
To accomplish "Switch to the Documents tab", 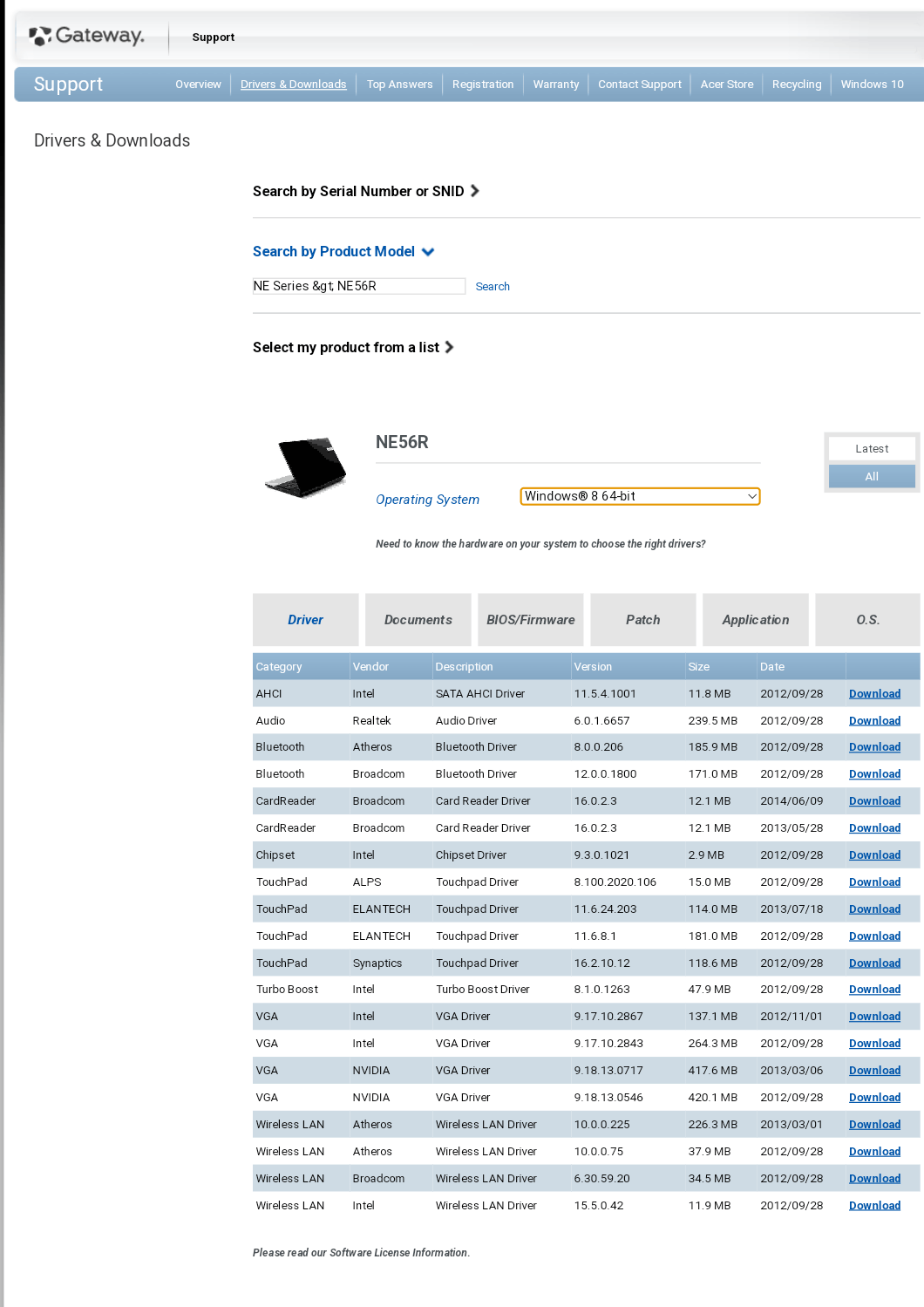I will 418,620.
